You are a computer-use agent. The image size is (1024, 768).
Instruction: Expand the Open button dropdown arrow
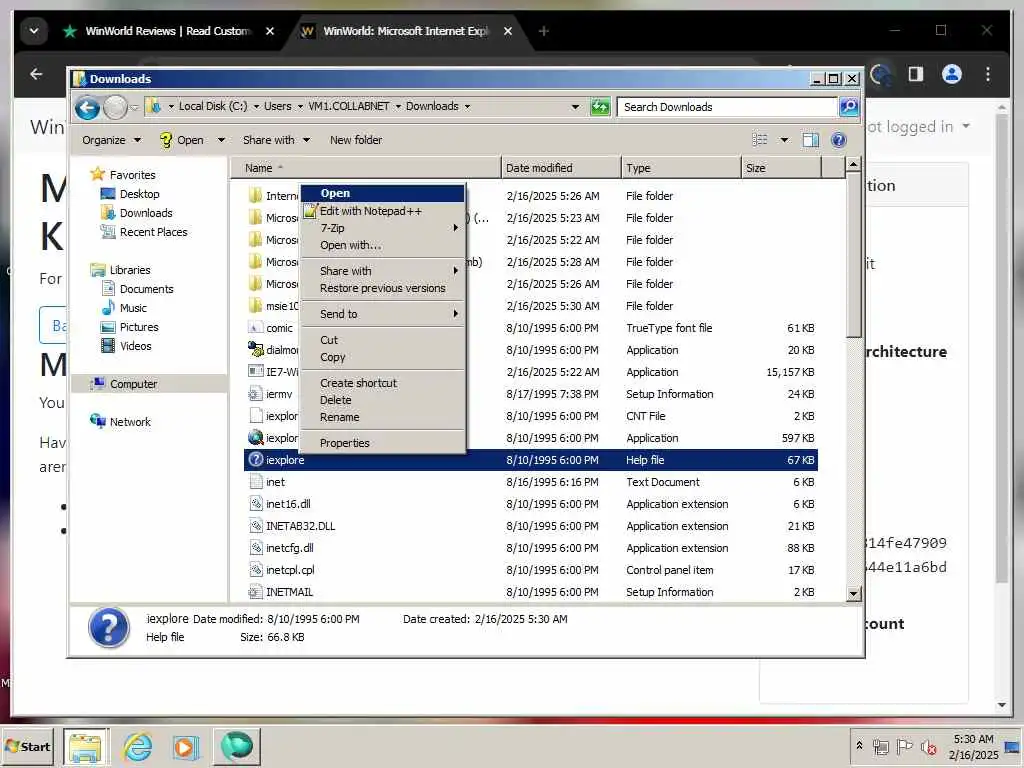coord(221,140)
